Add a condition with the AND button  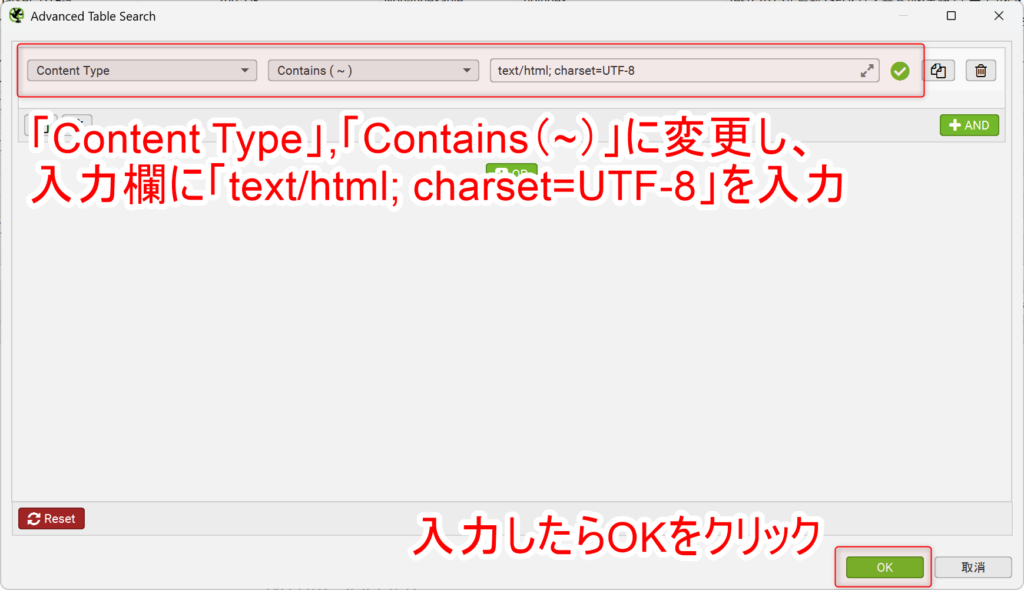pos(968,124)
